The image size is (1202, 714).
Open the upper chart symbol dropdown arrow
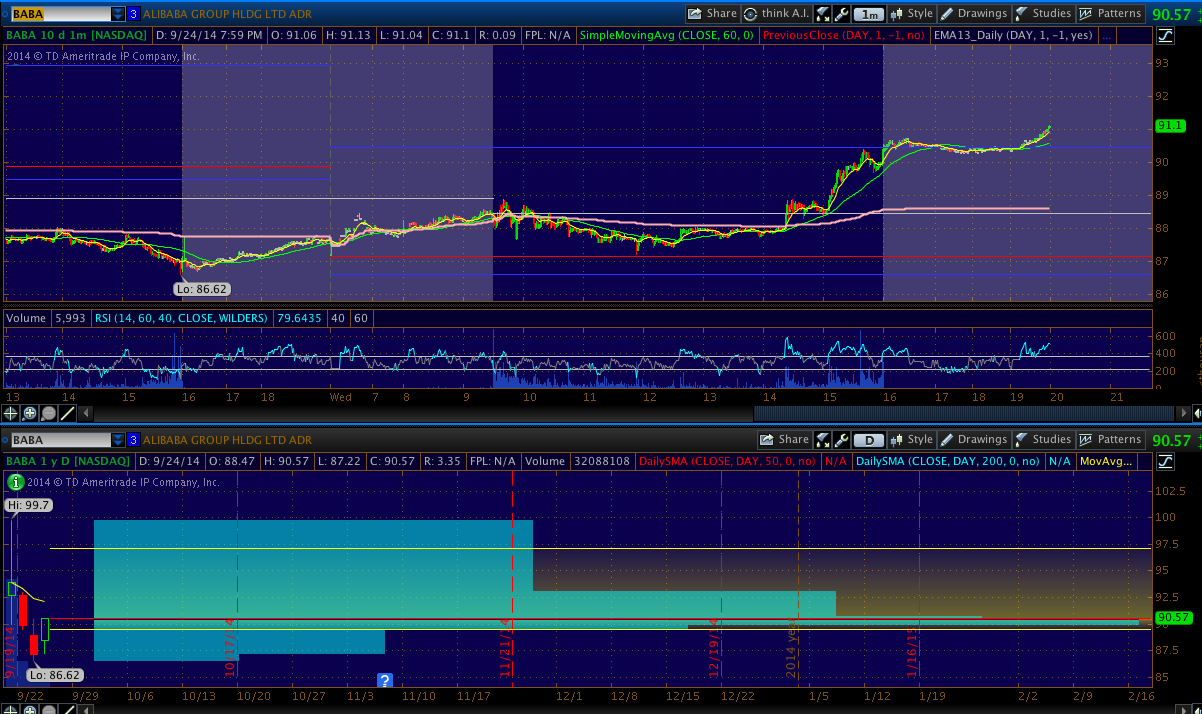[x=118, y=14]
